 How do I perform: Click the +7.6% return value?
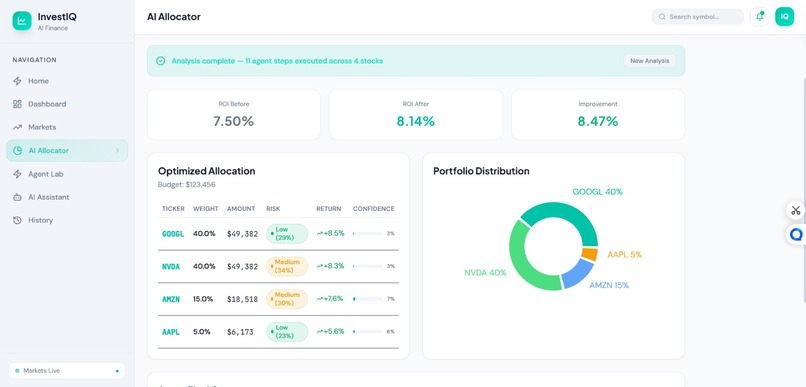333,299
